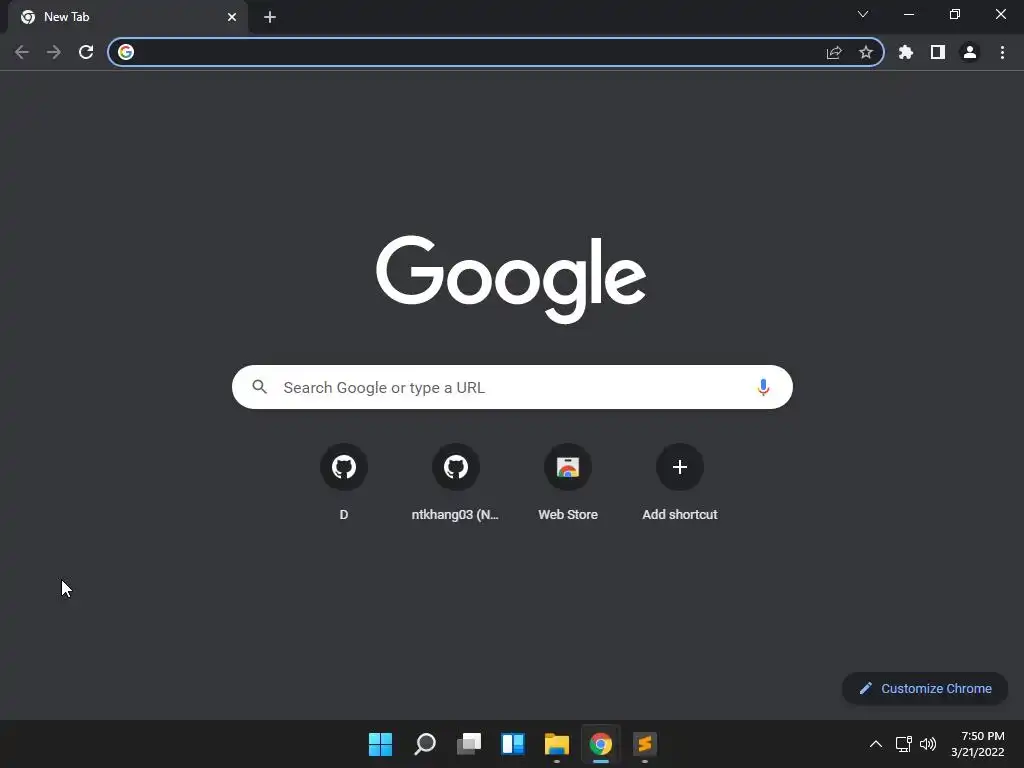Image resolution: width=1024 pixels, height=768 pixels.
Task: Reload the current page
Action: 86,52
